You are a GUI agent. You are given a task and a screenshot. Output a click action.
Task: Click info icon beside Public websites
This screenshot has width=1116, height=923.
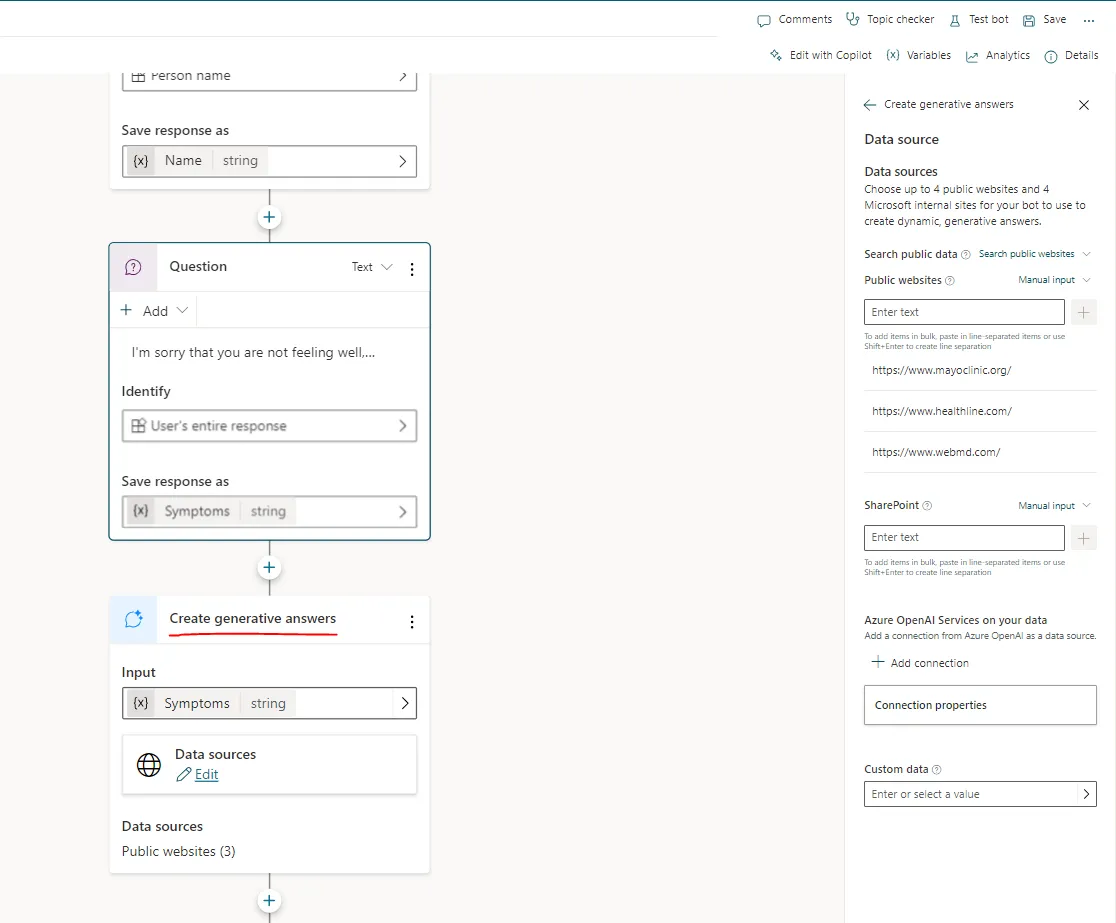coord(949,280)
